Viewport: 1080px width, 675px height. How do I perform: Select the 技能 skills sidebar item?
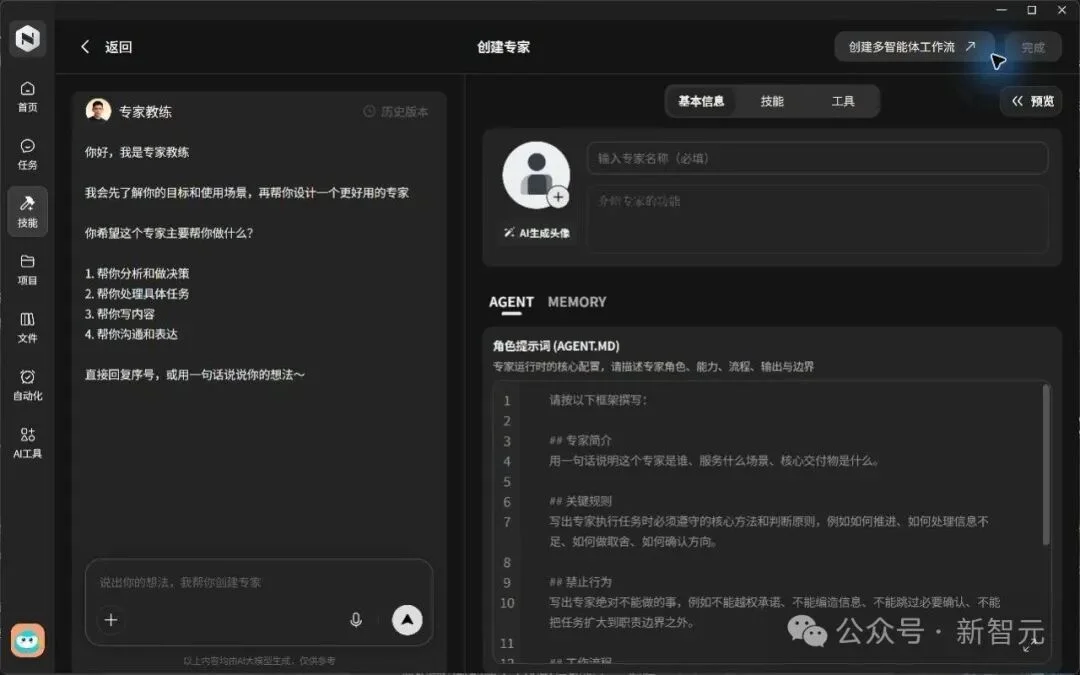28,211
